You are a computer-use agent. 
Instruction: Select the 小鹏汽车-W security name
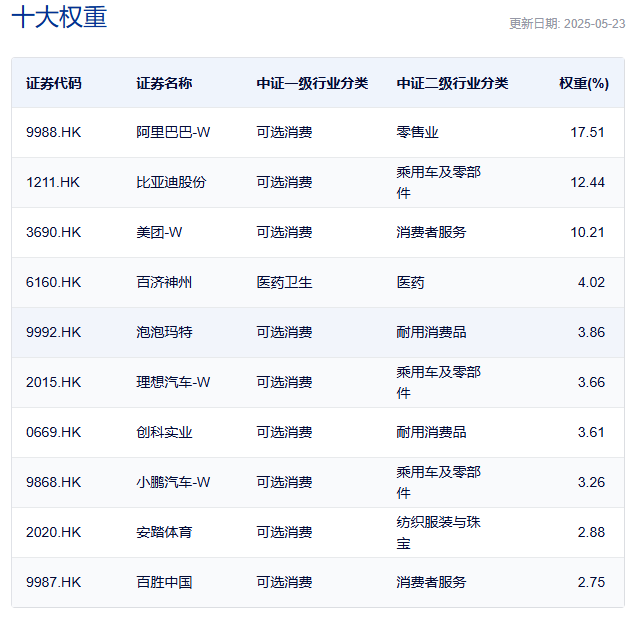[173, 482]
